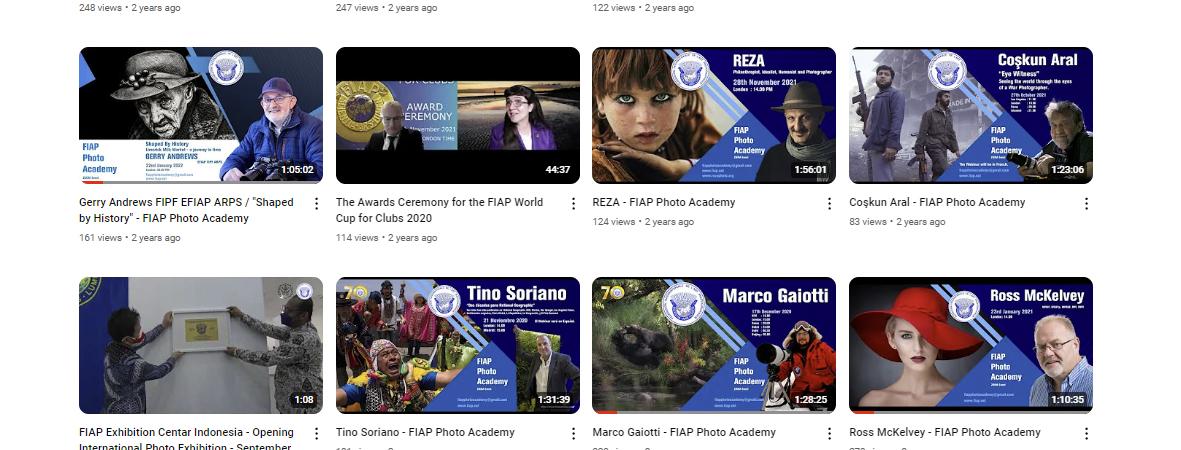
Task: Click the 1:10:35 duration badge
Action: (x=1067, y=399)
